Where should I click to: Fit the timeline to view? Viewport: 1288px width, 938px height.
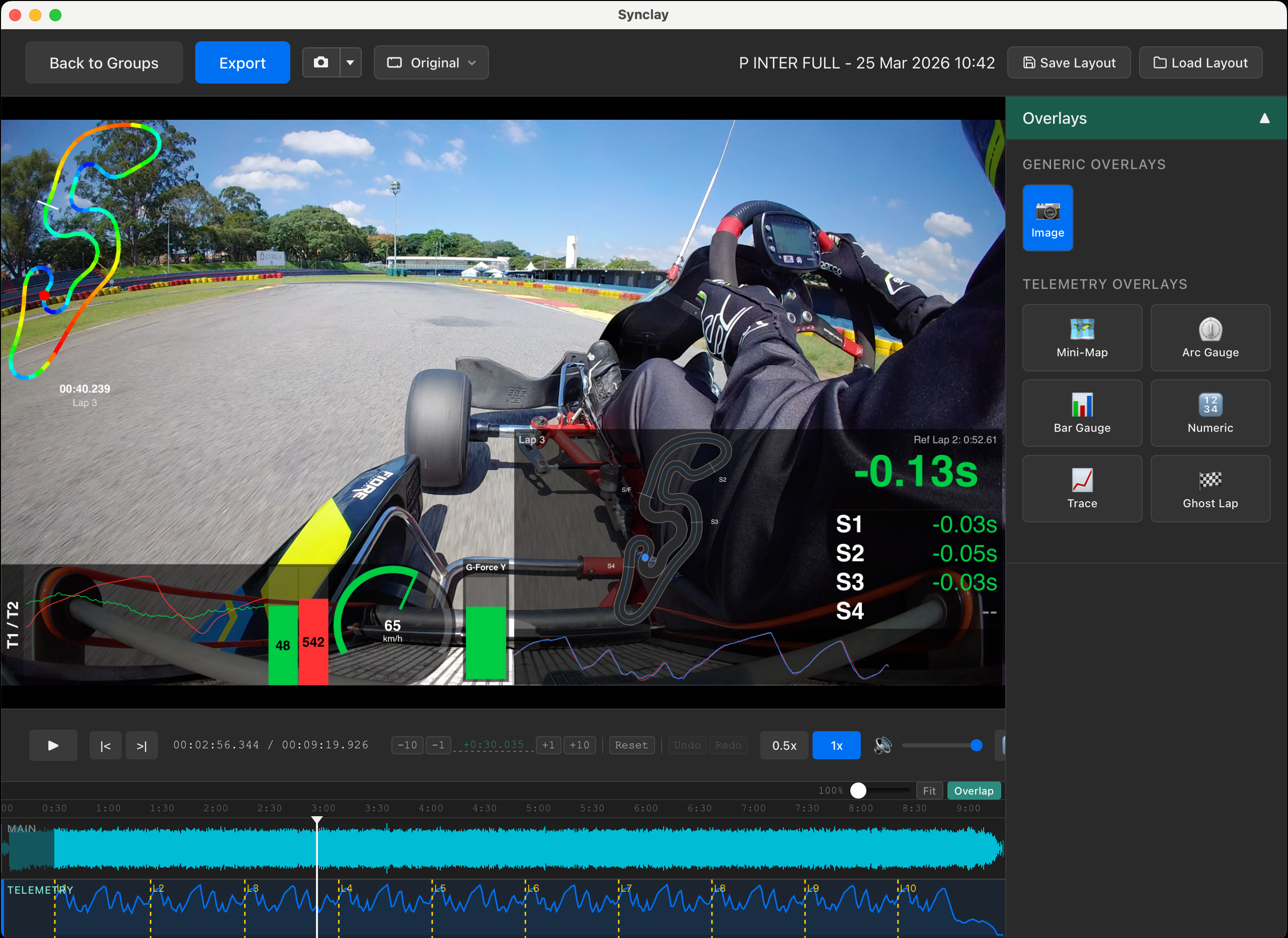[929, 791]
